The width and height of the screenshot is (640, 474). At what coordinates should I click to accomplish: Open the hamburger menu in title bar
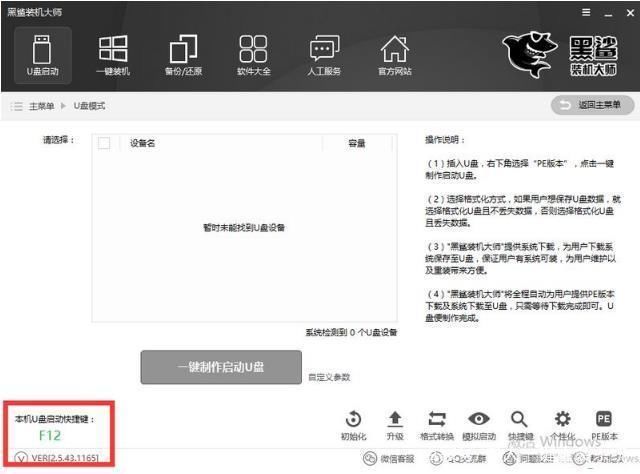[586, 13]
